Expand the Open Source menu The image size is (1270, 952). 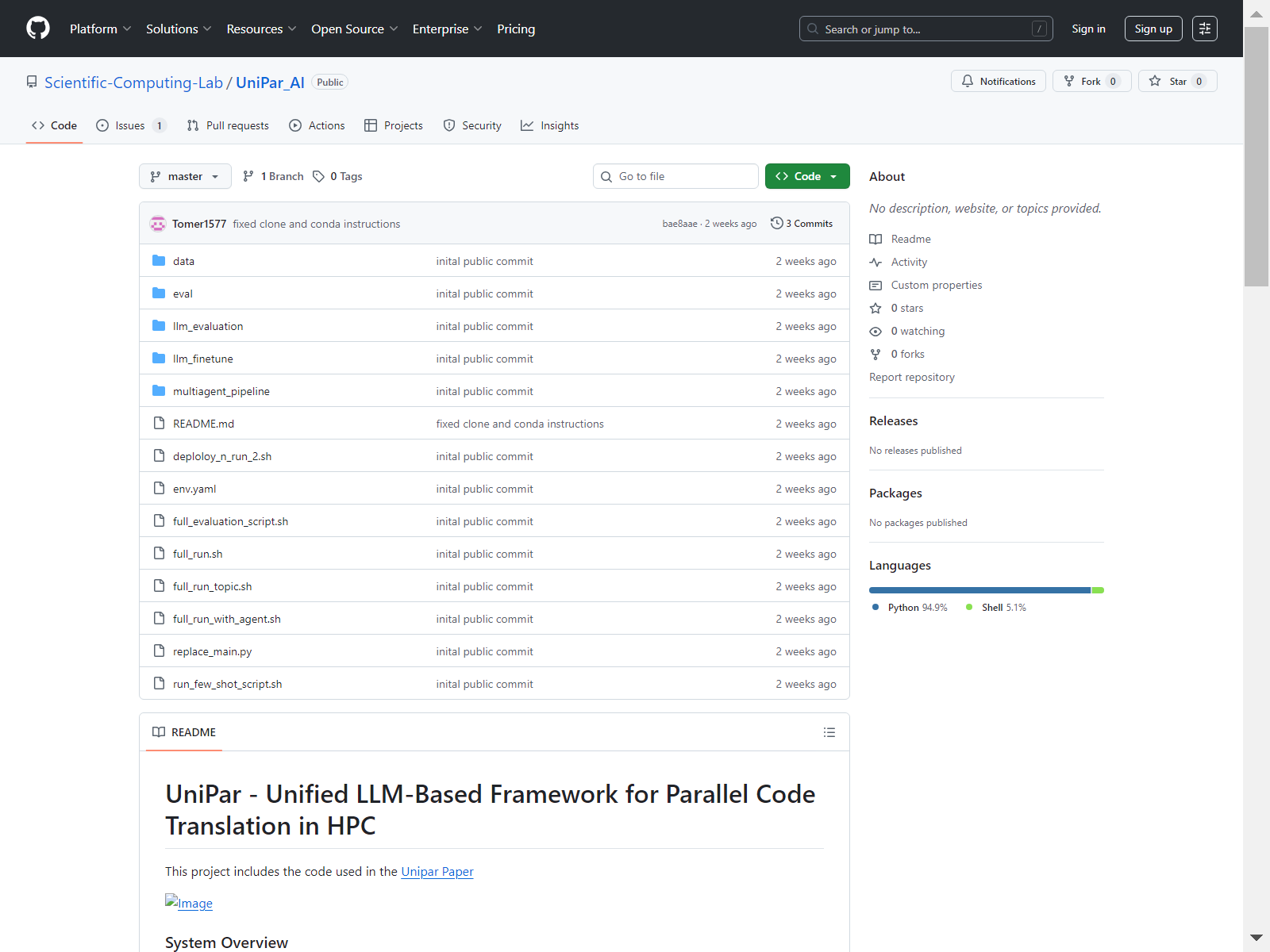point(355,29)
